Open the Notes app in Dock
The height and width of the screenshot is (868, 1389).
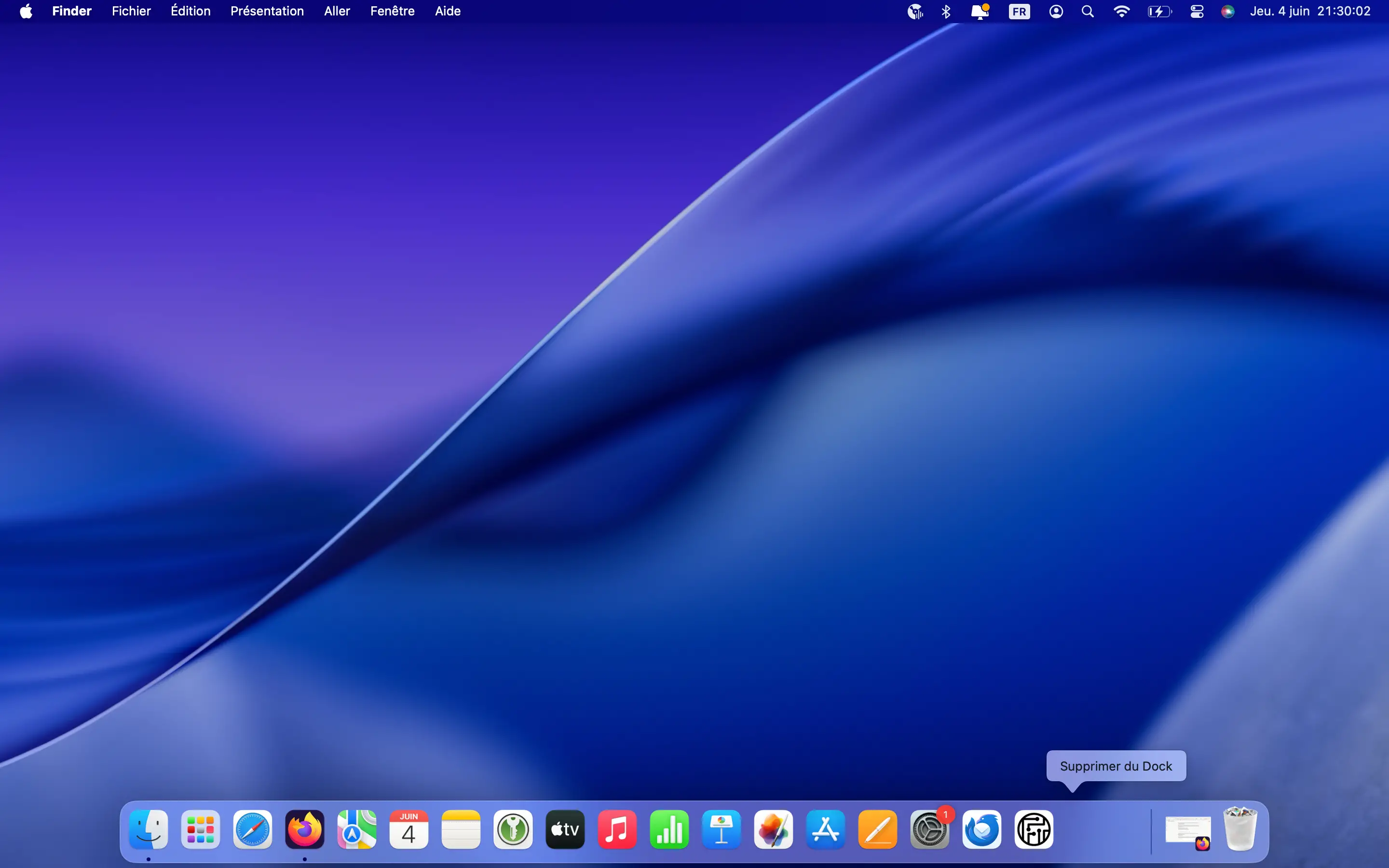point(461,829)
